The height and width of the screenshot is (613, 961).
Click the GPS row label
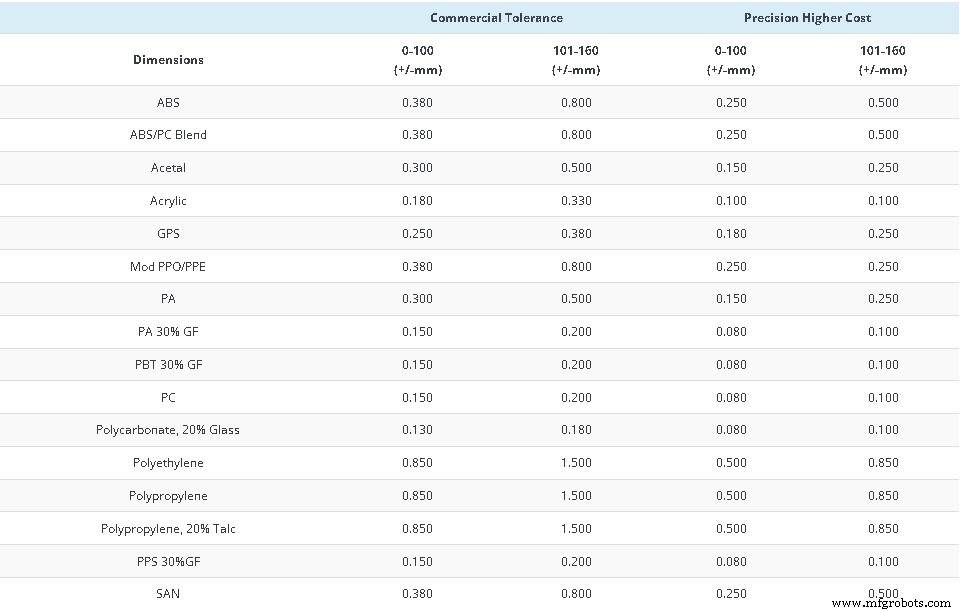coord(168,233)
